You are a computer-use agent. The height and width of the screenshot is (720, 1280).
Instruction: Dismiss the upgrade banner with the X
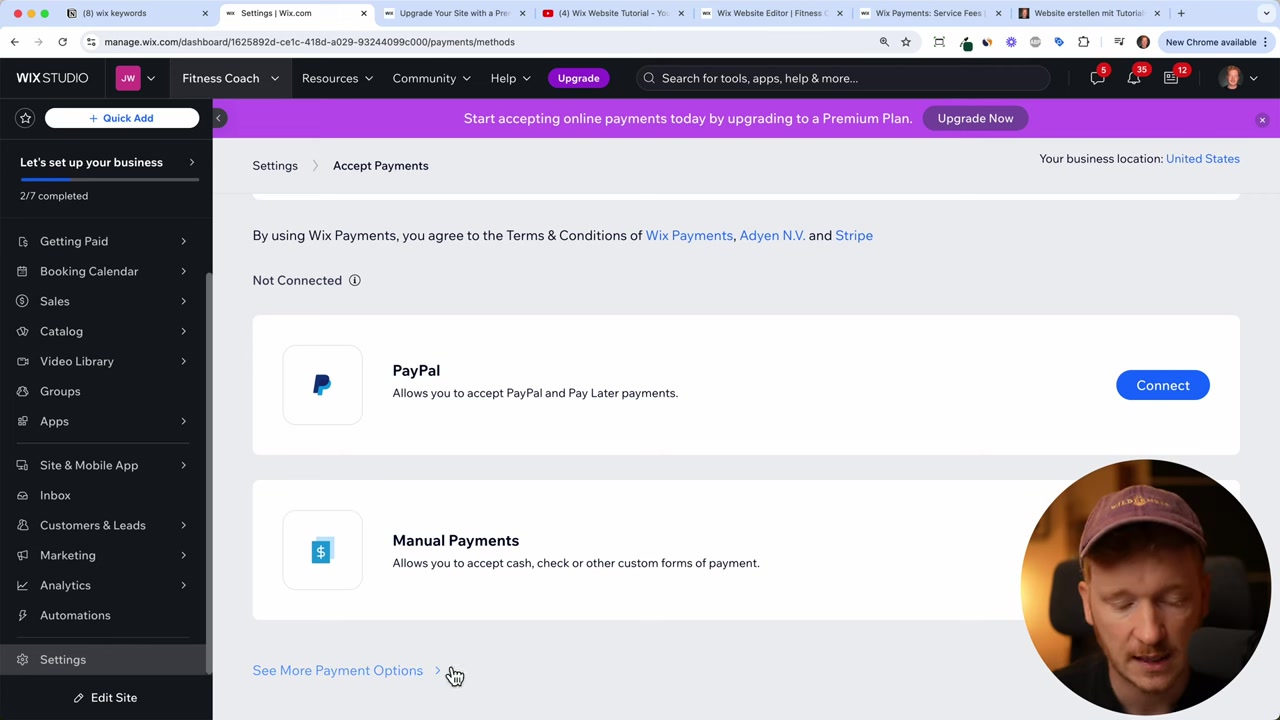tap(1262, 120)
